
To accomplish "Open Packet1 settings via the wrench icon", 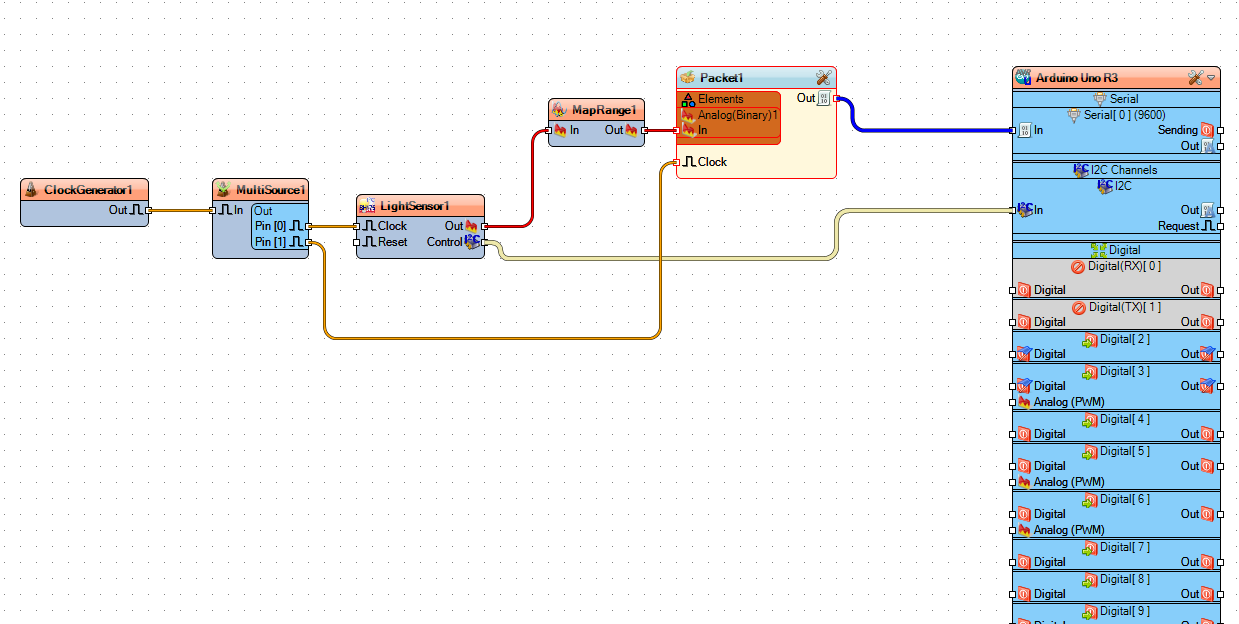I will (824, 78).
